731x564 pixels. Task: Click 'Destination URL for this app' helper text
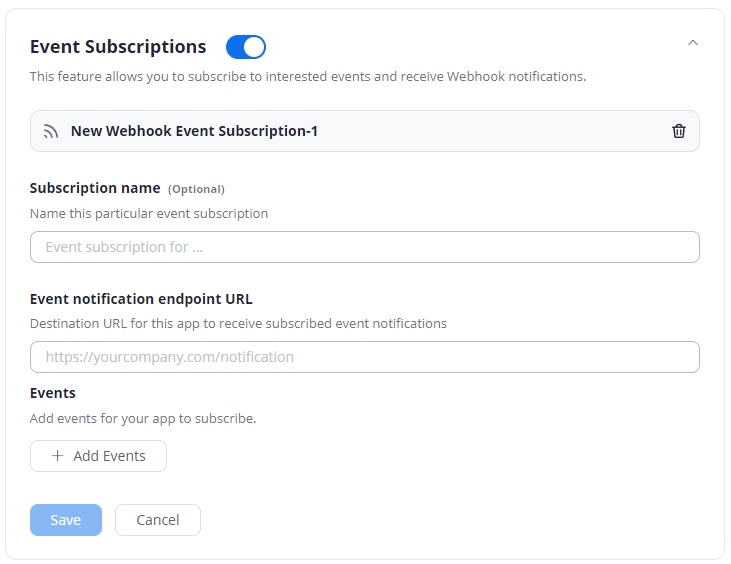click(x=238, y=323)
